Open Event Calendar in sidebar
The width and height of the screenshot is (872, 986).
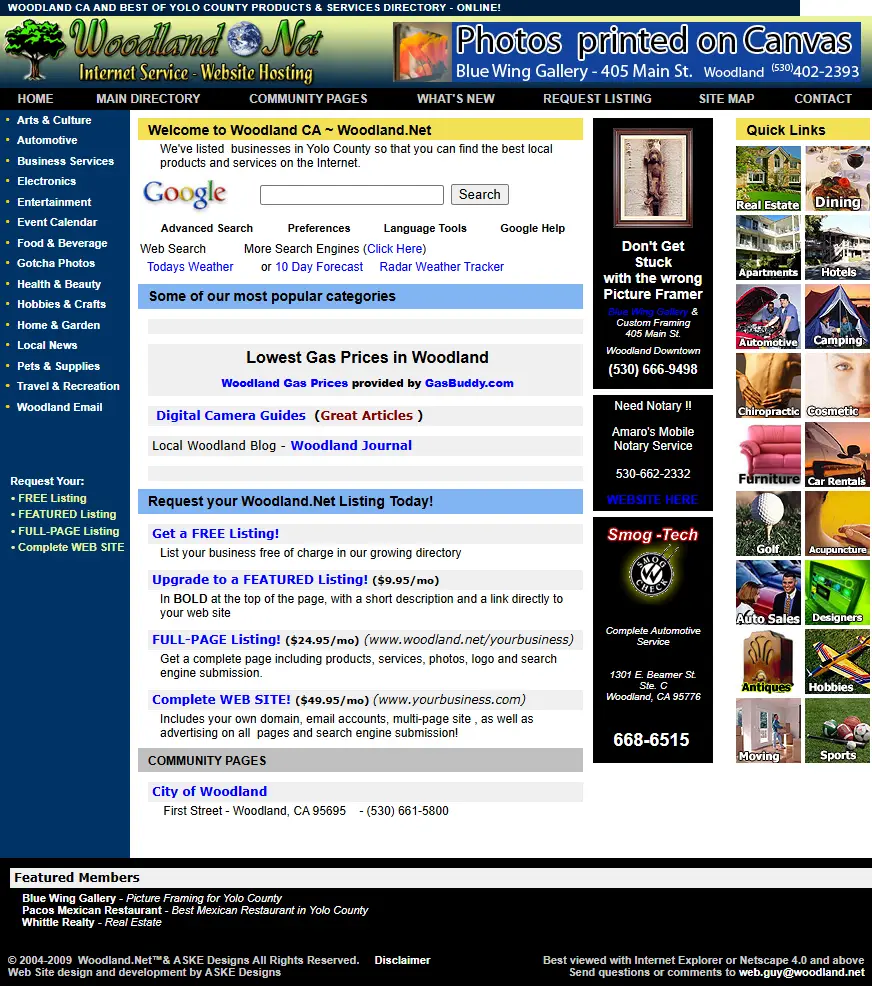coord(57,222)
